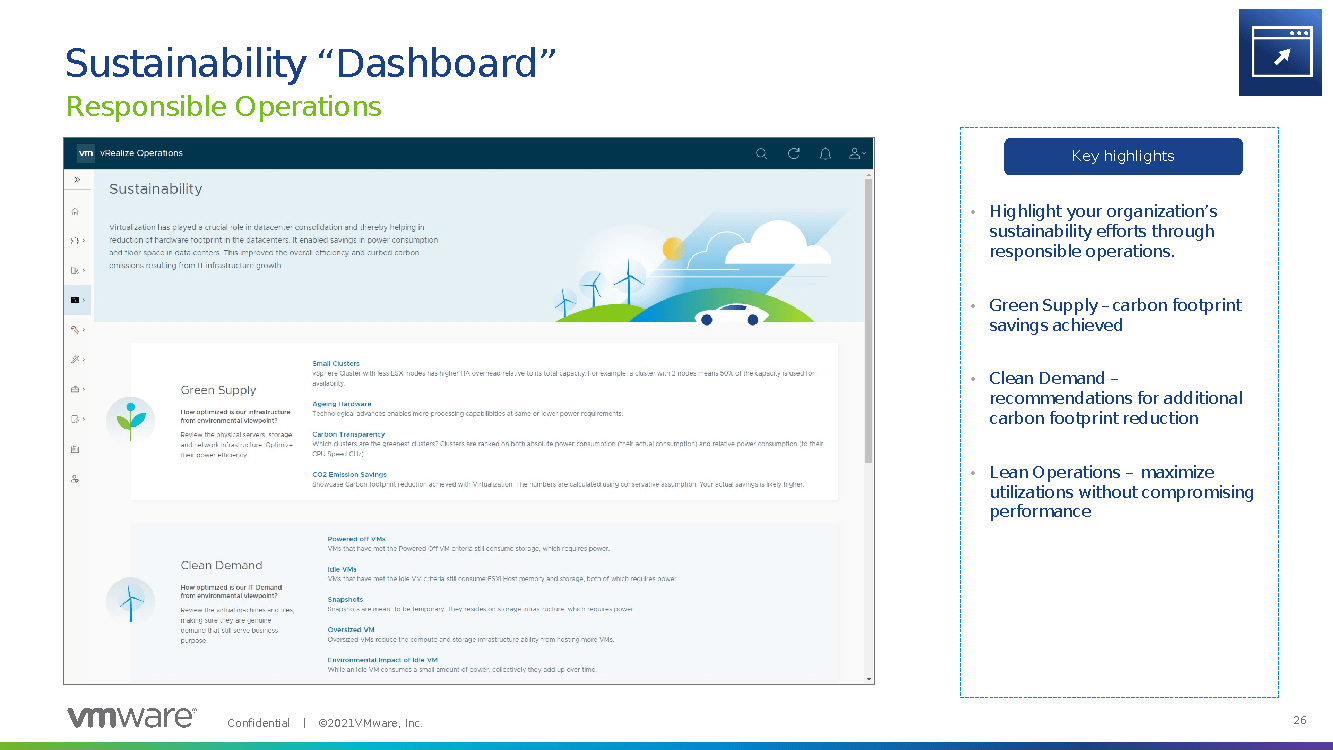Click the wrench icon in the sidebar
1333x750 pixels.
75,329
